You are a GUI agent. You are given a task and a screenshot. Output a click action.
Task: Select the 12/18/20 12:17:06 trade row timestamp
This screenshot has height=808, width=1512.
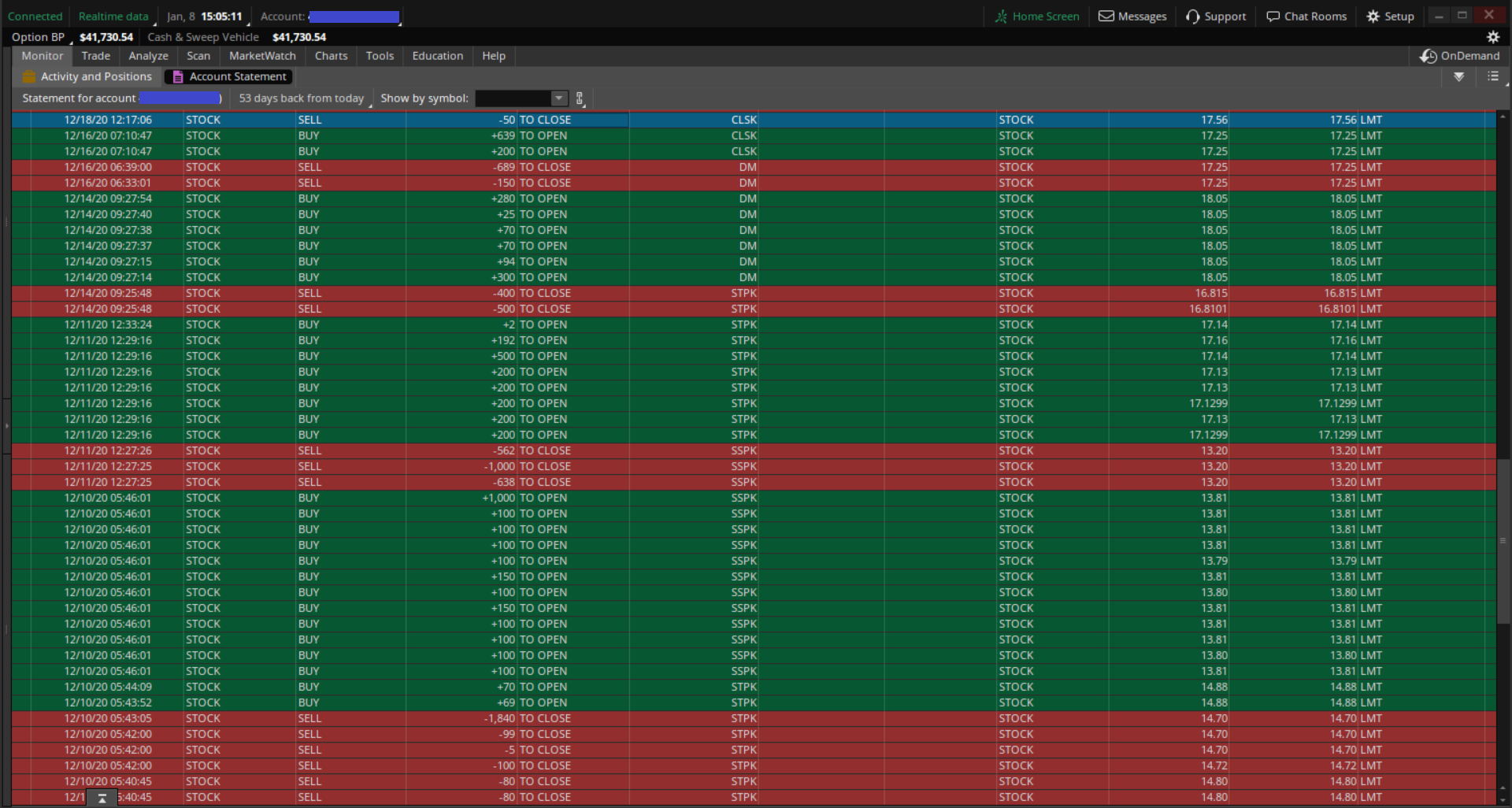click(109, 120)
